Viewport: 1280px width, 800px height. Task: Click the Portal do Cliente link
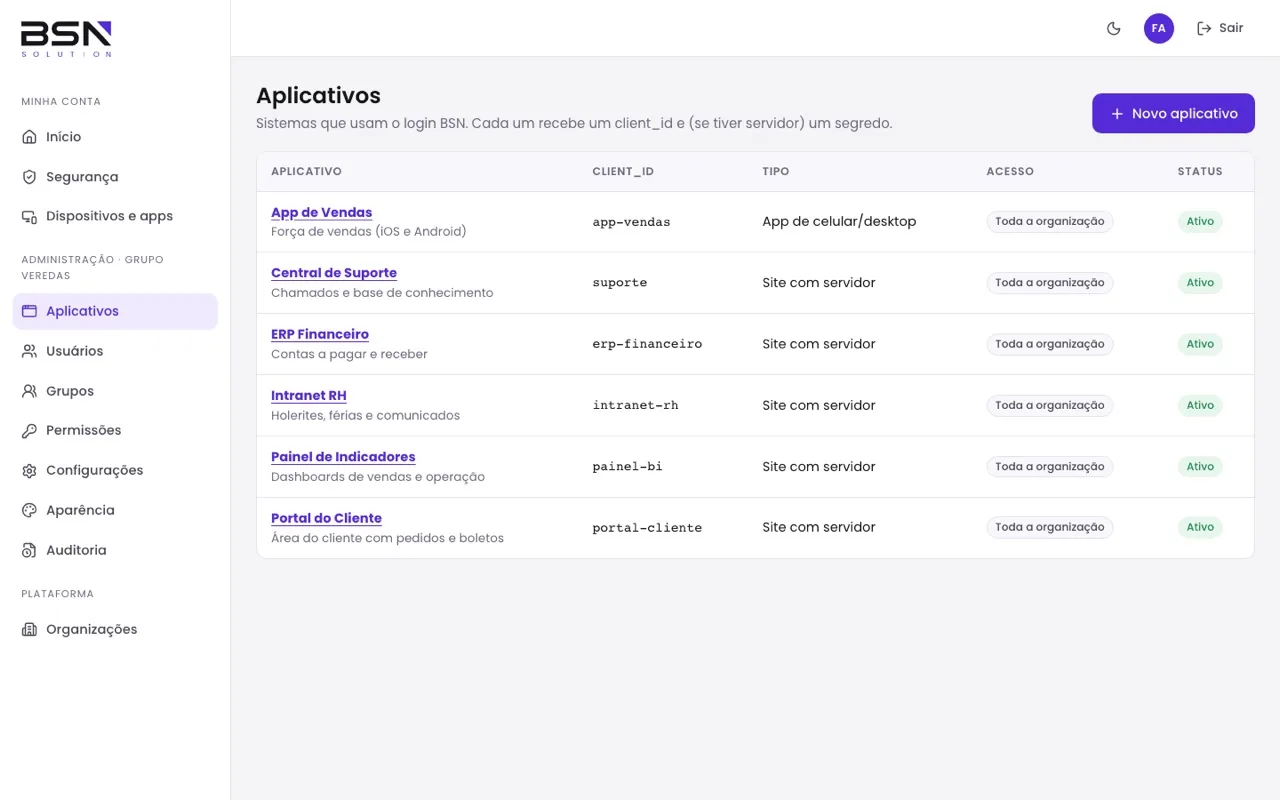(x=326, y=518)
